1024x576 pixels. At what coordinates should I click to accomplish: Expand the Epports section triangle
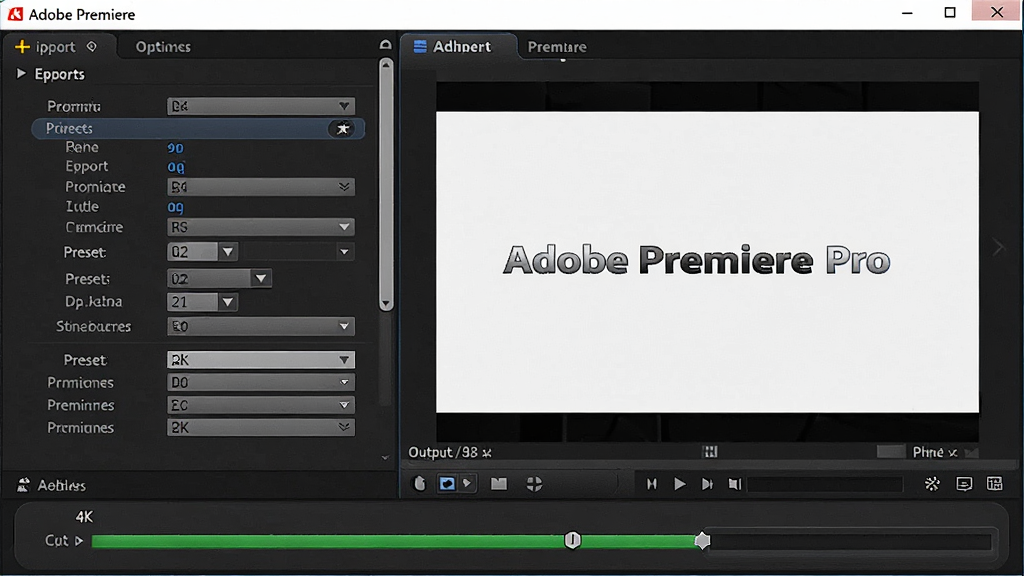tap(21, 73)
